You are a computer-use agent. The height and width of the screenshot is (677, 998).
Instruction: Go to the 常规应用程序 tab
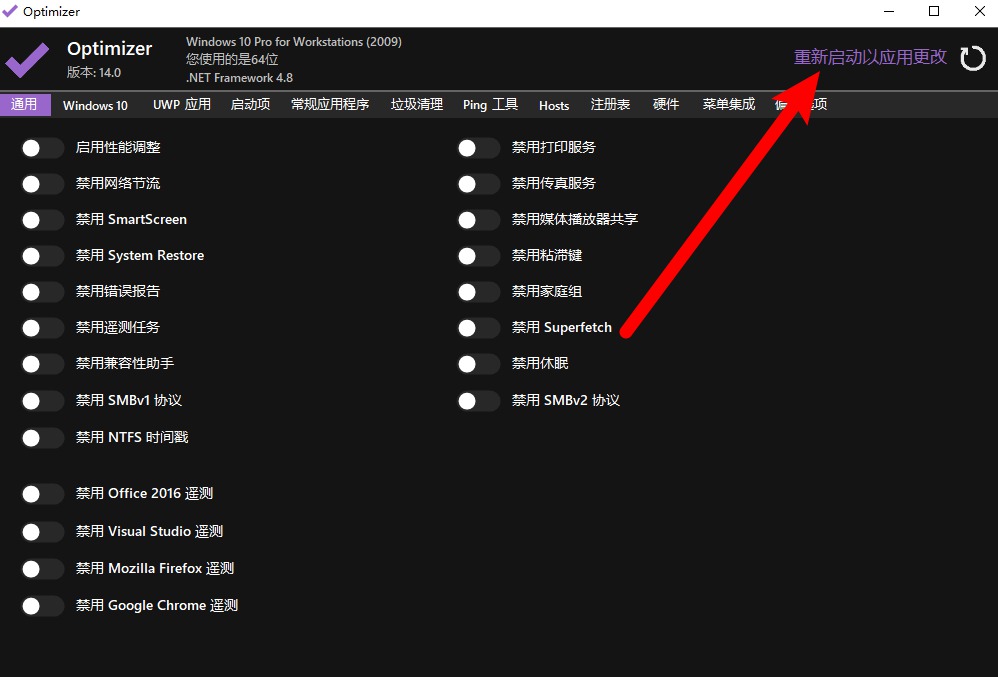[330, 104]
